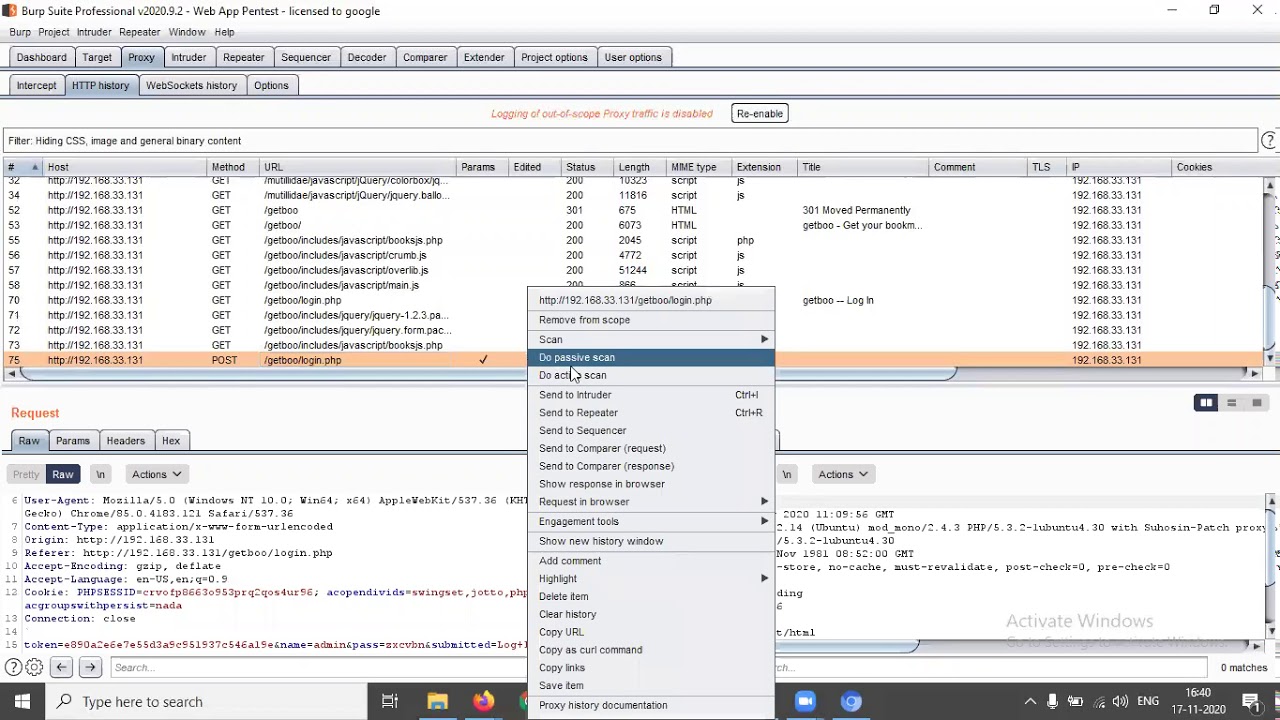The height and width of the screenshot is (720, 1280).
Task: Toggle non-printing chars \n in request editor
Action: (100, 474)
